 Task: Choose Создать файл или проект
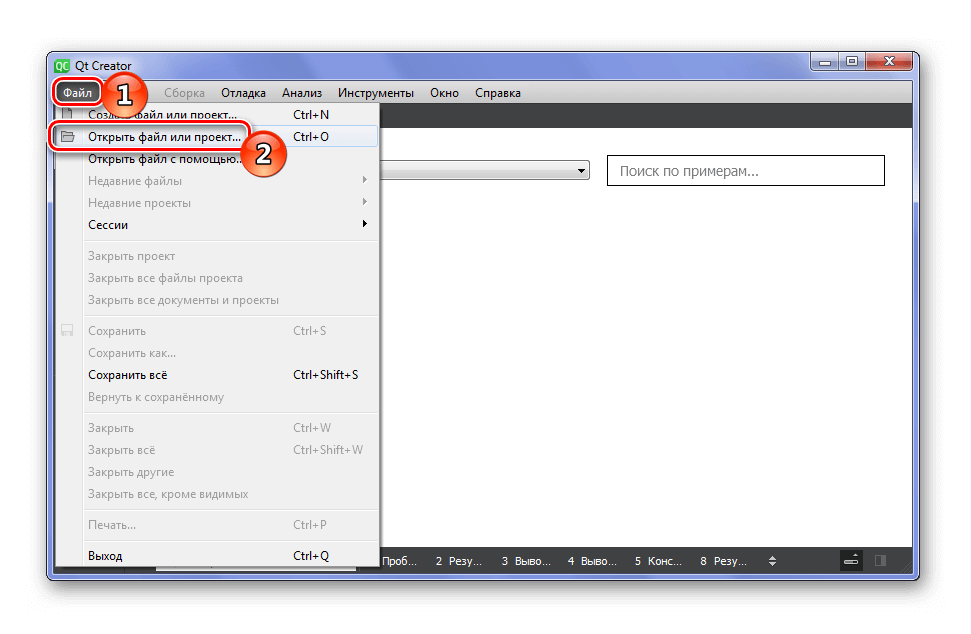(217, 115)
